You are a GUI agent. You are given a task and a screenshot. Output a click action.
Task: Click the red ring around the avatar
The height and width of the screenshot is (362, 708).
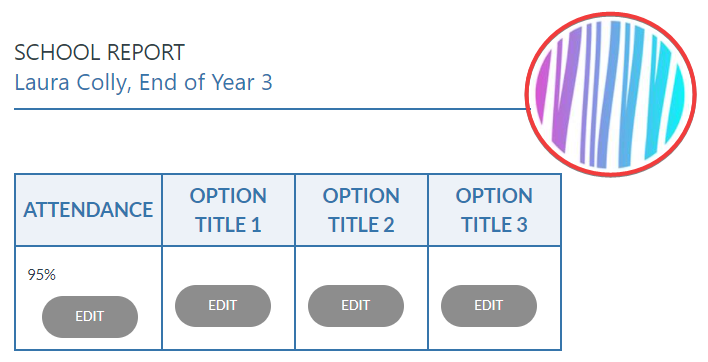coord(611,14)
